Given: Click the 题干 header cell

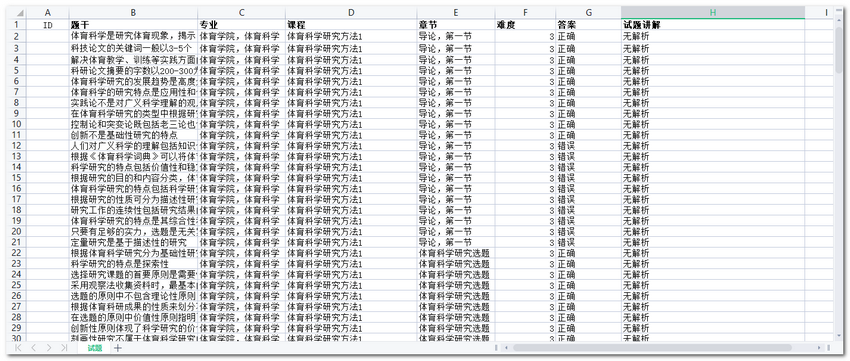Looking at the screenshot, I should pyautogui.click(x=133, y=25).
